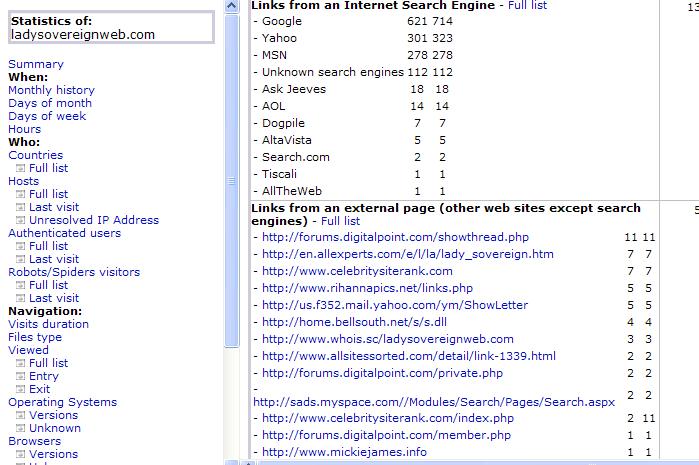699x465 pixels.
Task: Open home.bellsouth.net s.dll link
Action: (x=354, y=322)
